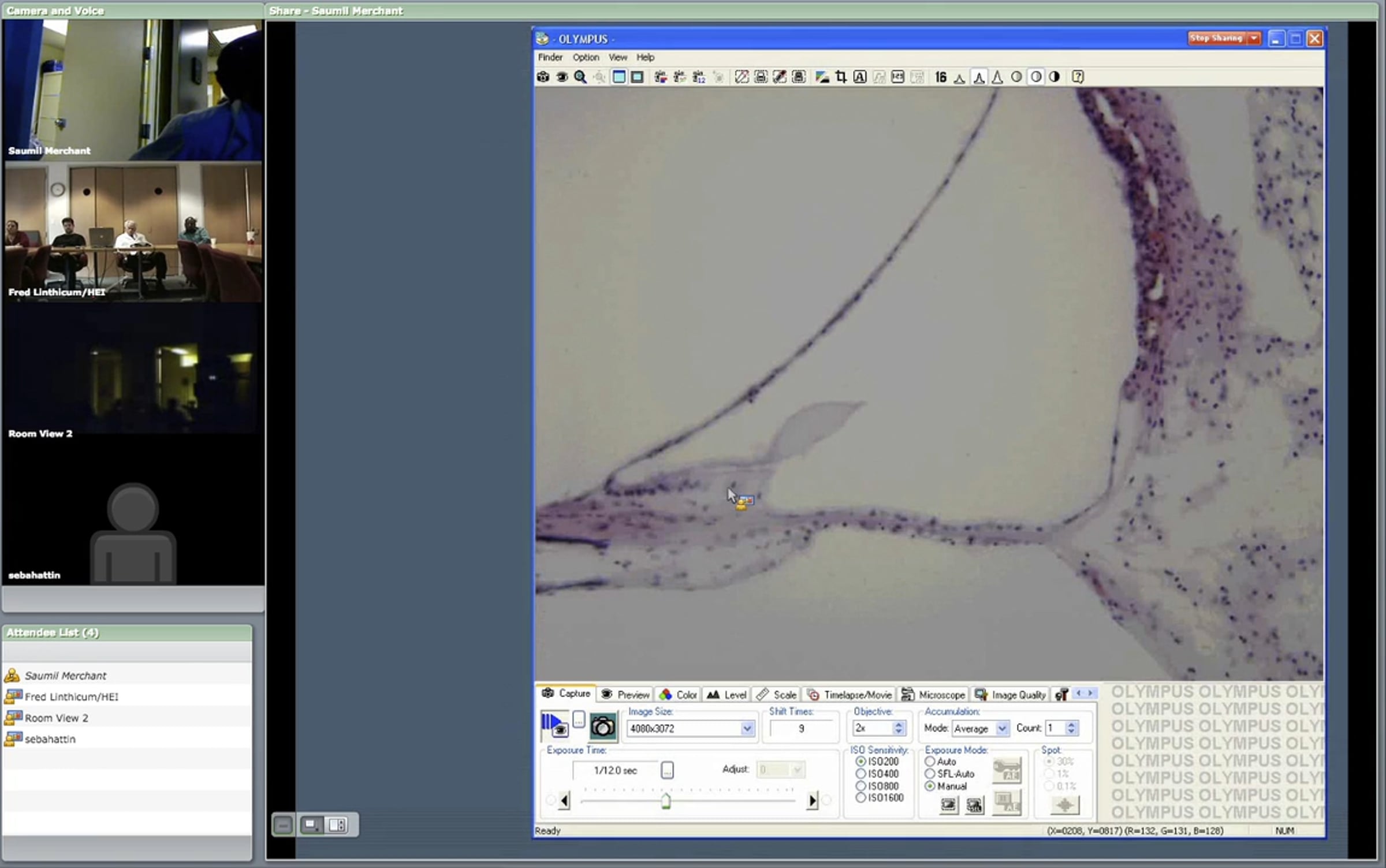The image size is (1386, 868).
Task: Click the number 16 toolbar icon
Action: pos(941,77)
